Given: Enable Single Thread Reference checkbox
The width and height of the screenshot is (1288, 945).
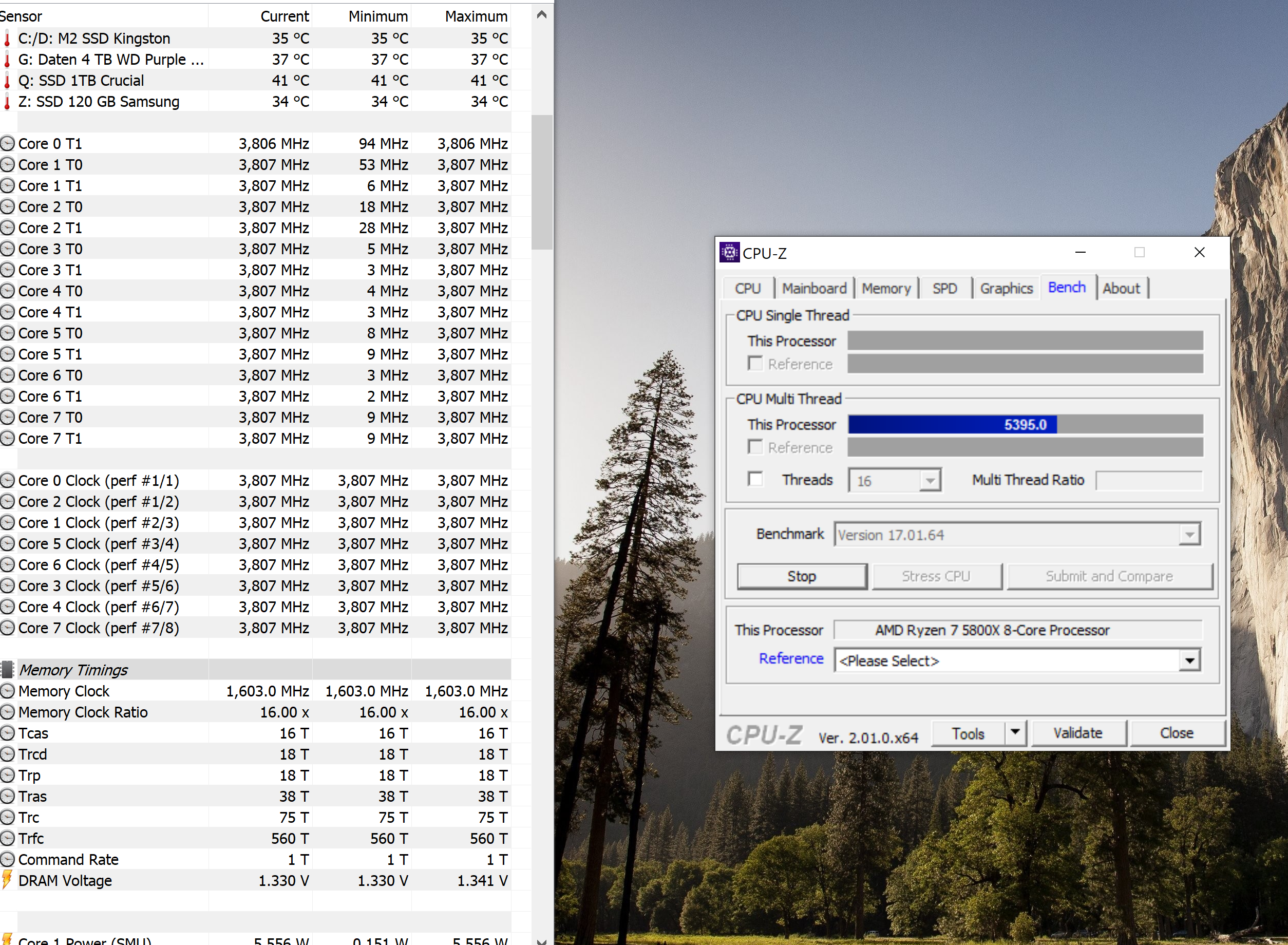Looking at the screenshot, I should [x=755, y=364].
